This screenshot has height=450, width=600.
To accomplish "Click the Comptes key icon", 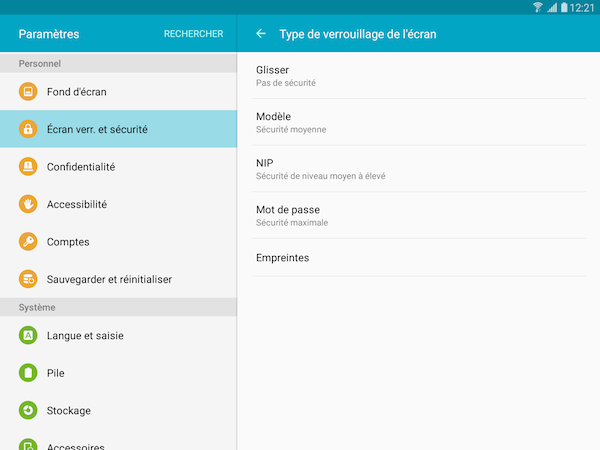I will [28, 241].
